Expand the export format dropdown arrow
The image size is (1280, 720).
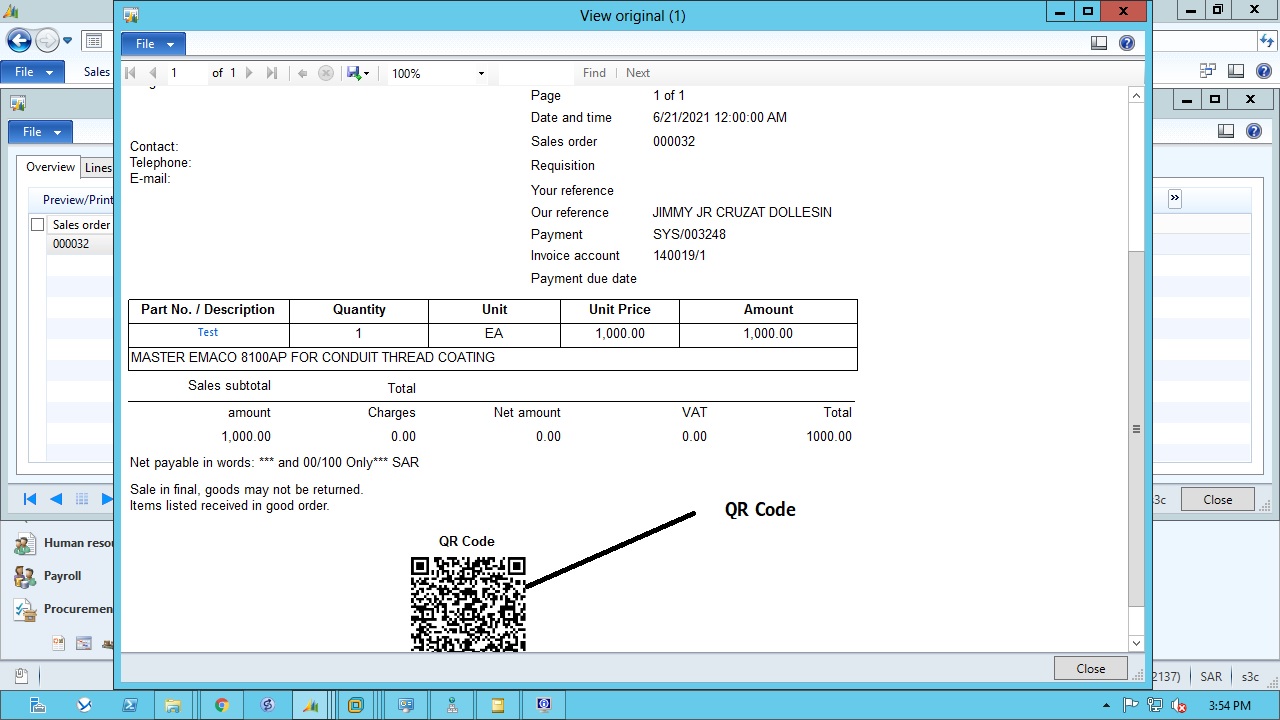[368, 72]
